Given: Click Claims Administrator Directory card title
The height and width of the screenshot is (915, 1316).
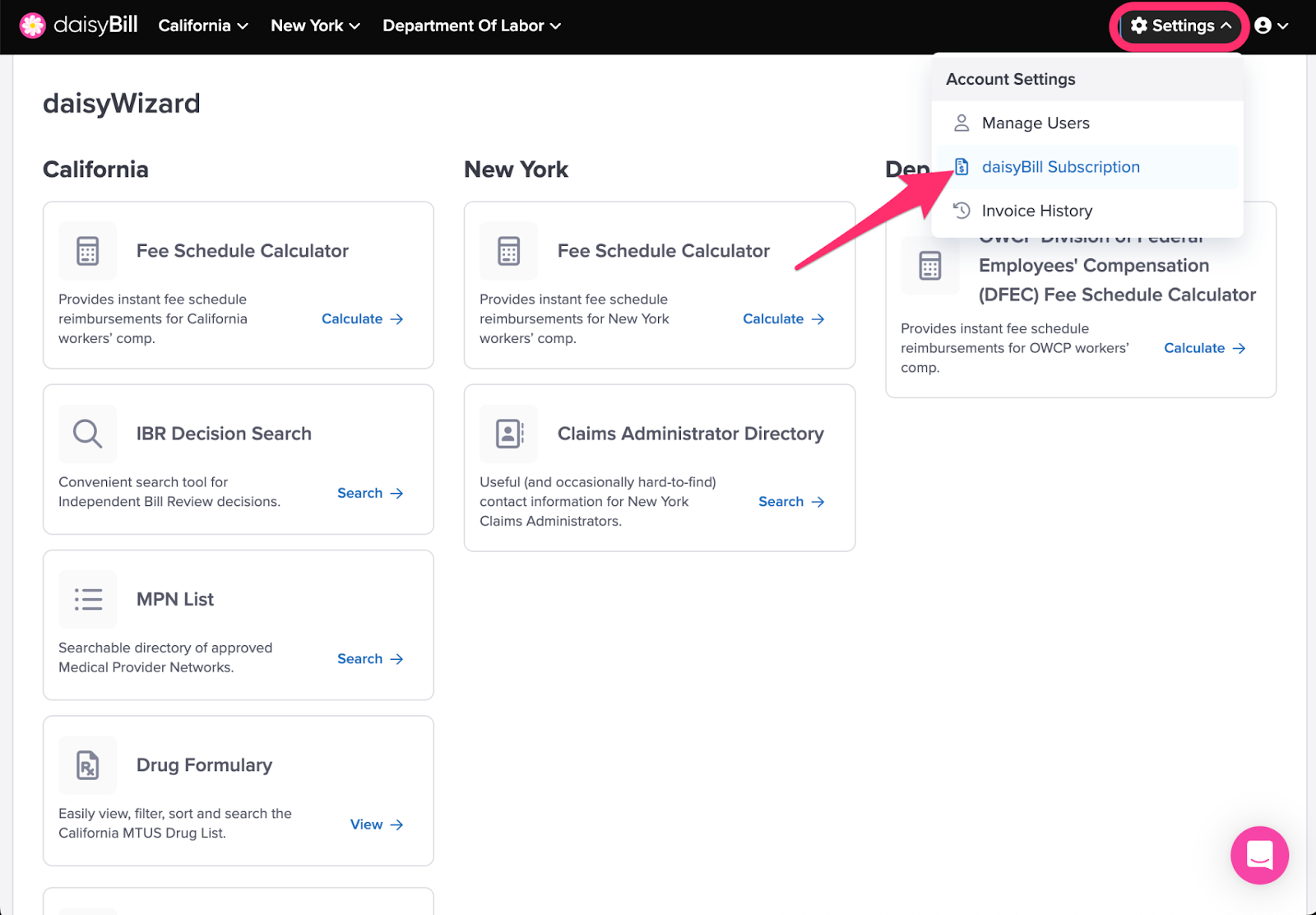Looking at the screenshot, I should [x=691, y=434].
